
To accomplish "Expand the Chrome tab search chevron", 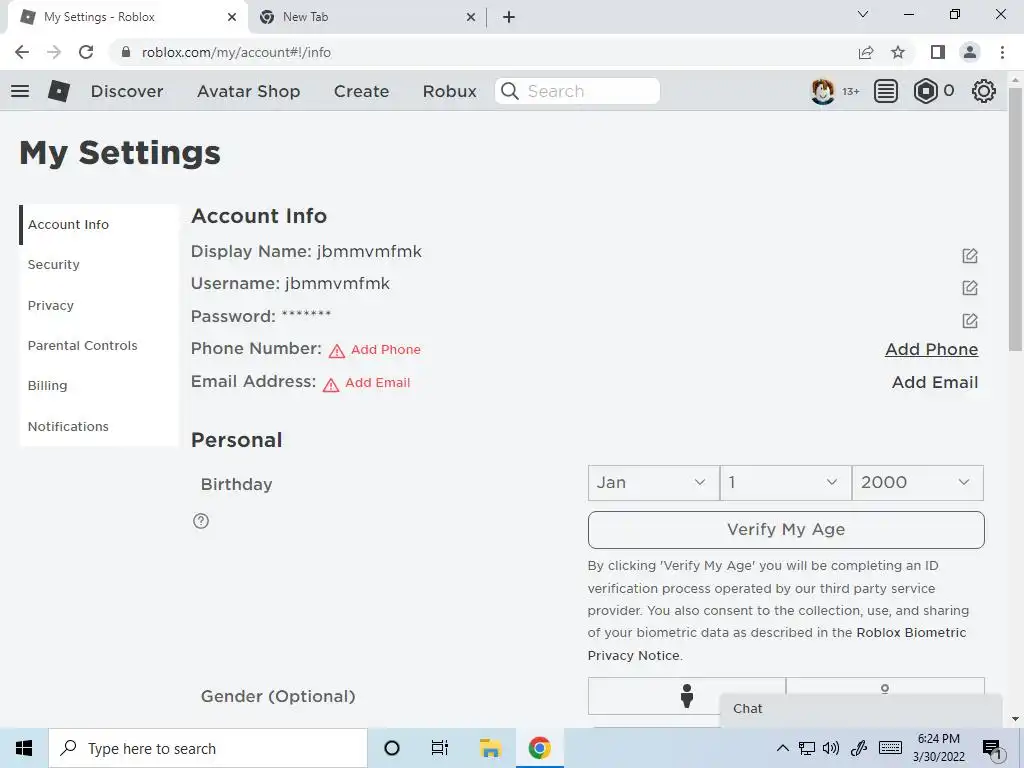I will (863, 14).
